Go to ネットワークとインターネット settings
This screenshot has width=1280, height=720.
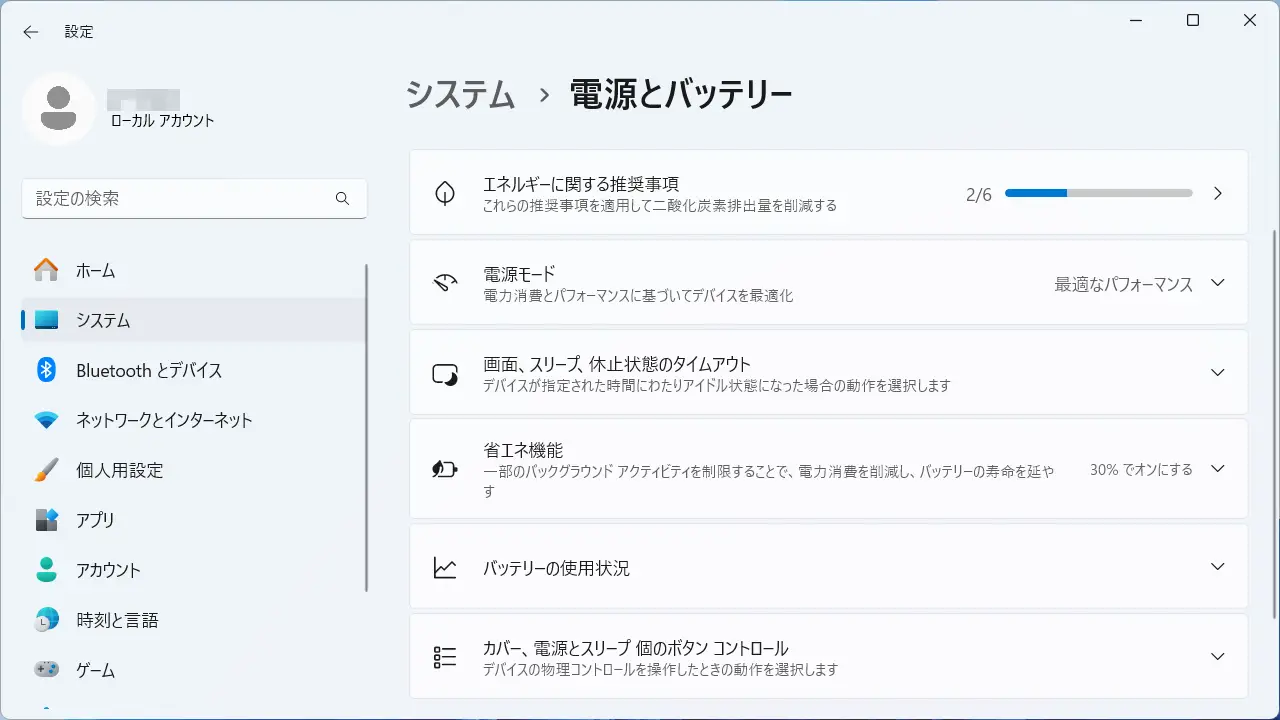(164, 421)
